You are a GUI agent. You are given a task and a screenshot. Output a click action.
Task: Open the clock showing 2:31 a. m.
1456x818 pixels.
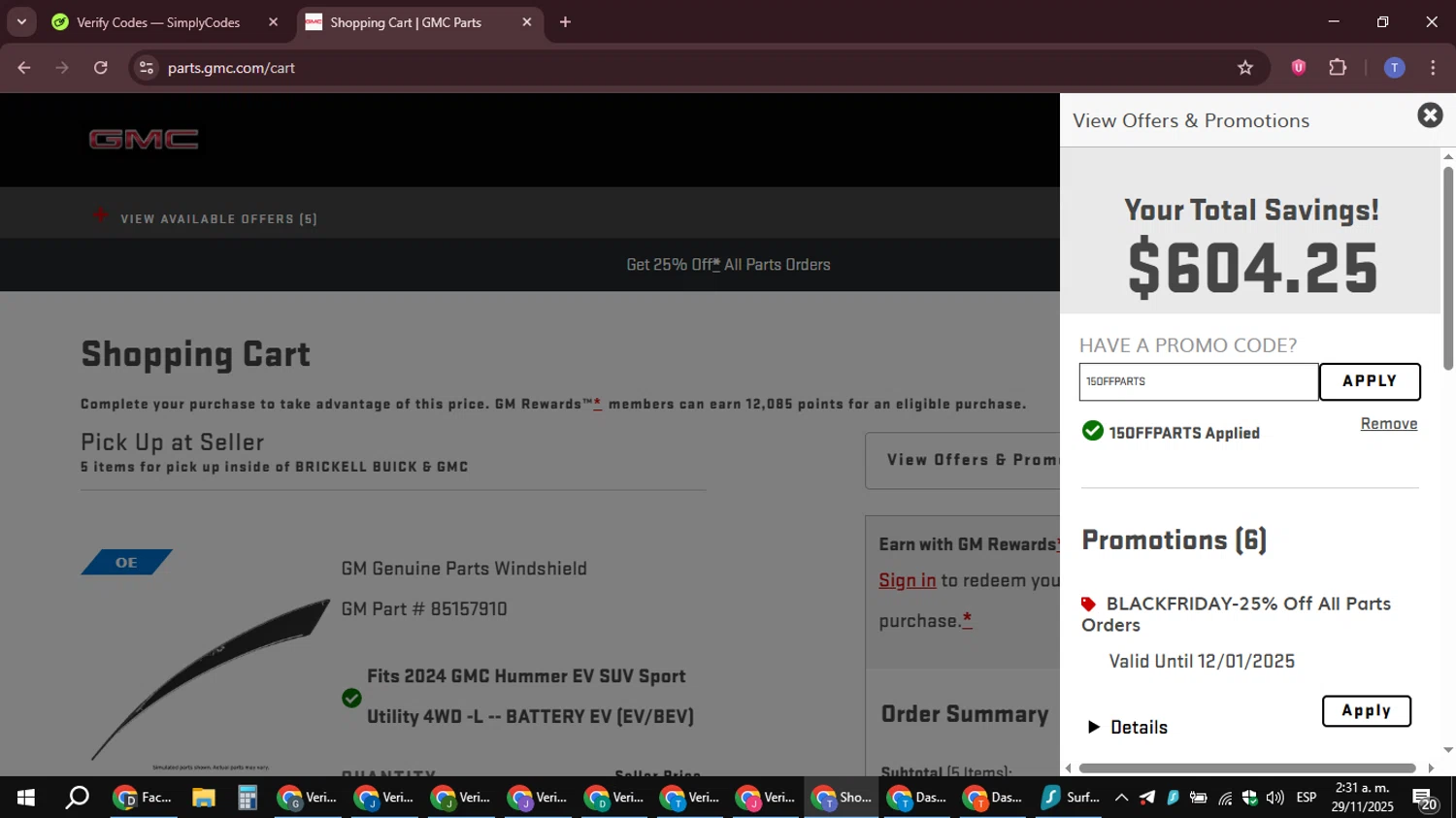[1362, 798]
